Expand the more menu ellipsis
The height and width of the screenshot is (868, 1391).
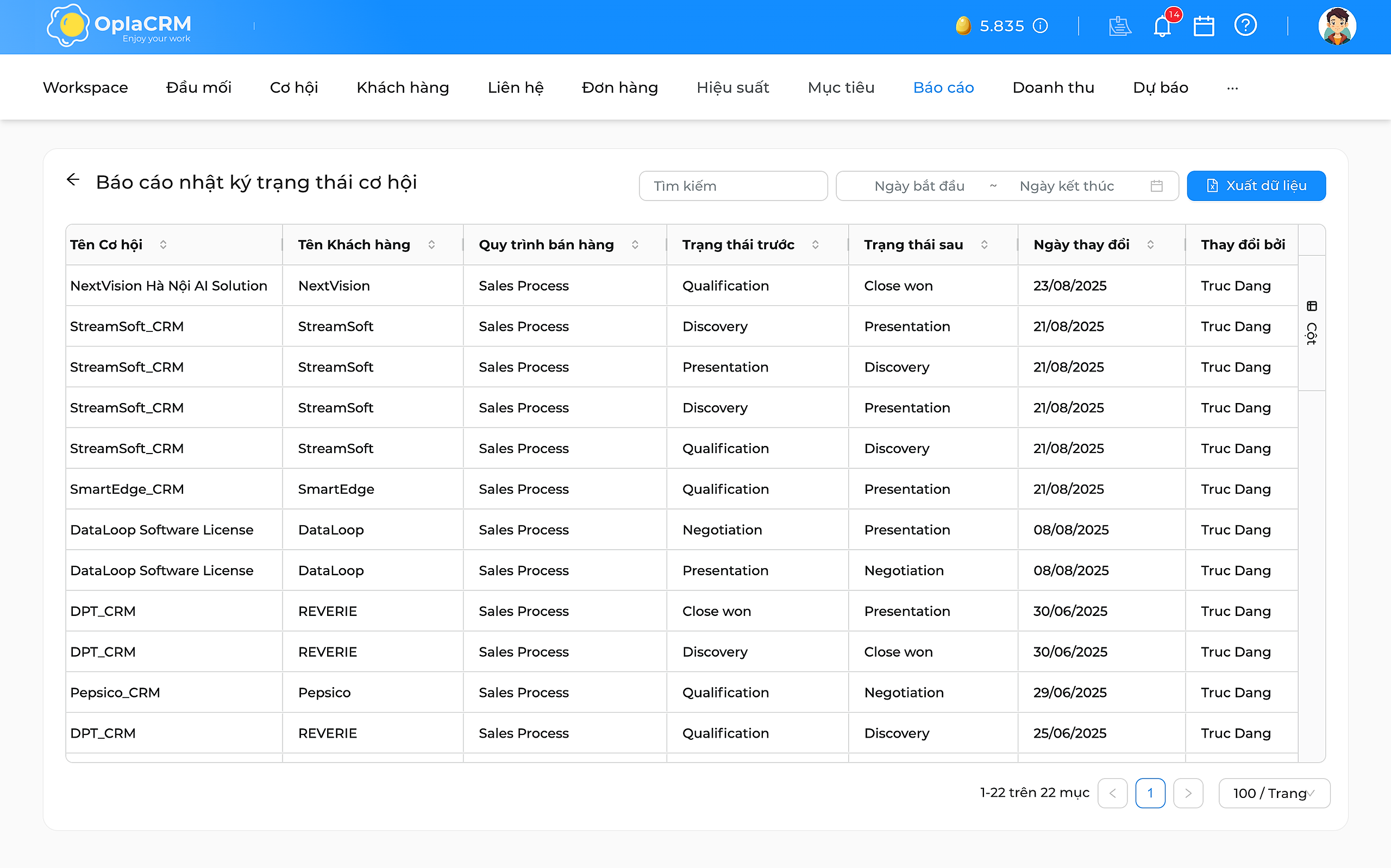[1232, 88]
